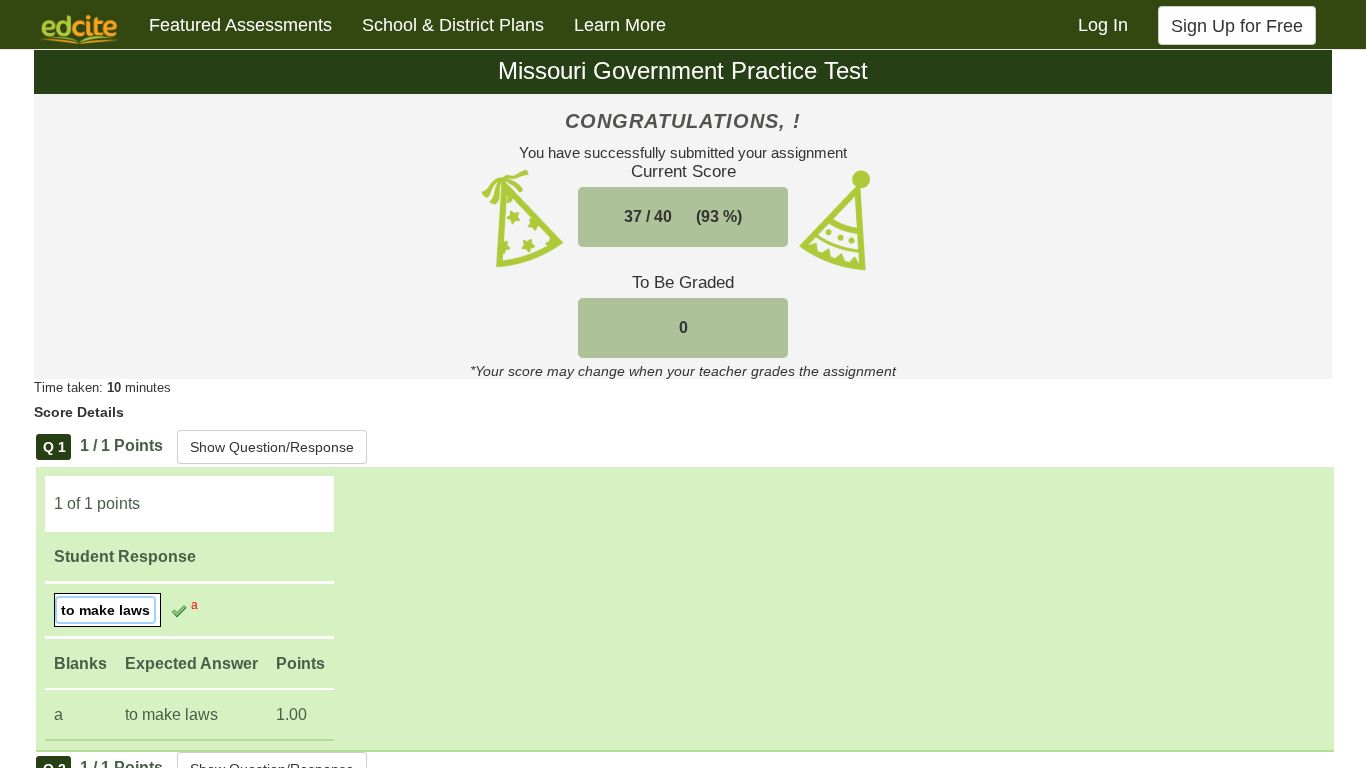The image size is (1366, 768).
Task: Click the 'Expected Answer' column header
Action: pyautogui.click(x=191, y=663)
